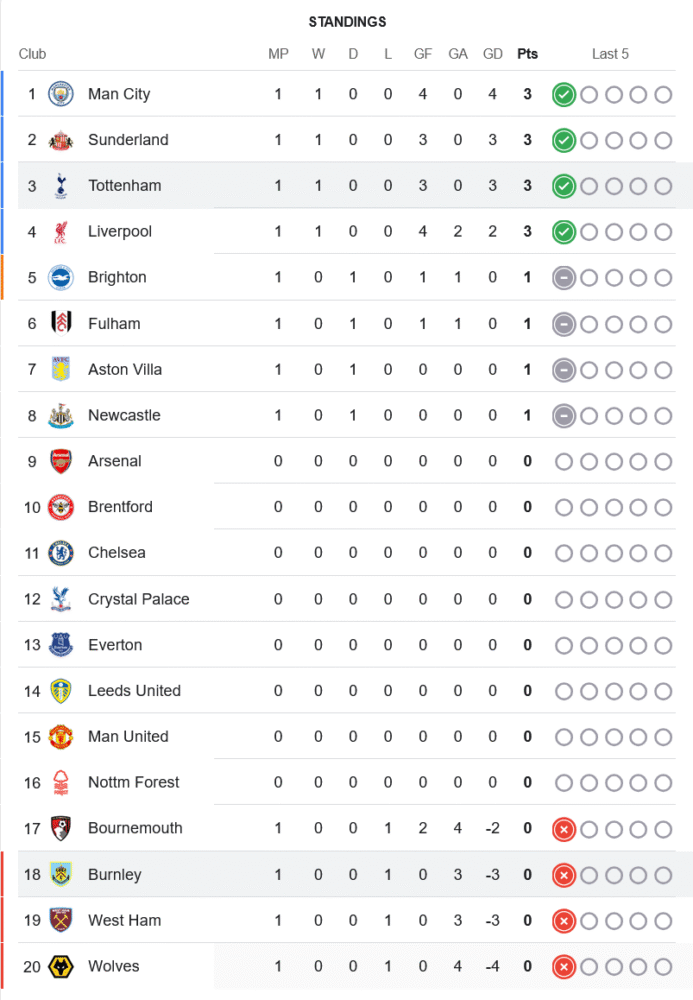The height and width of the screenshot is (1000, 693).
Task: Open the Fulham team link
Action: click(114, 324)
